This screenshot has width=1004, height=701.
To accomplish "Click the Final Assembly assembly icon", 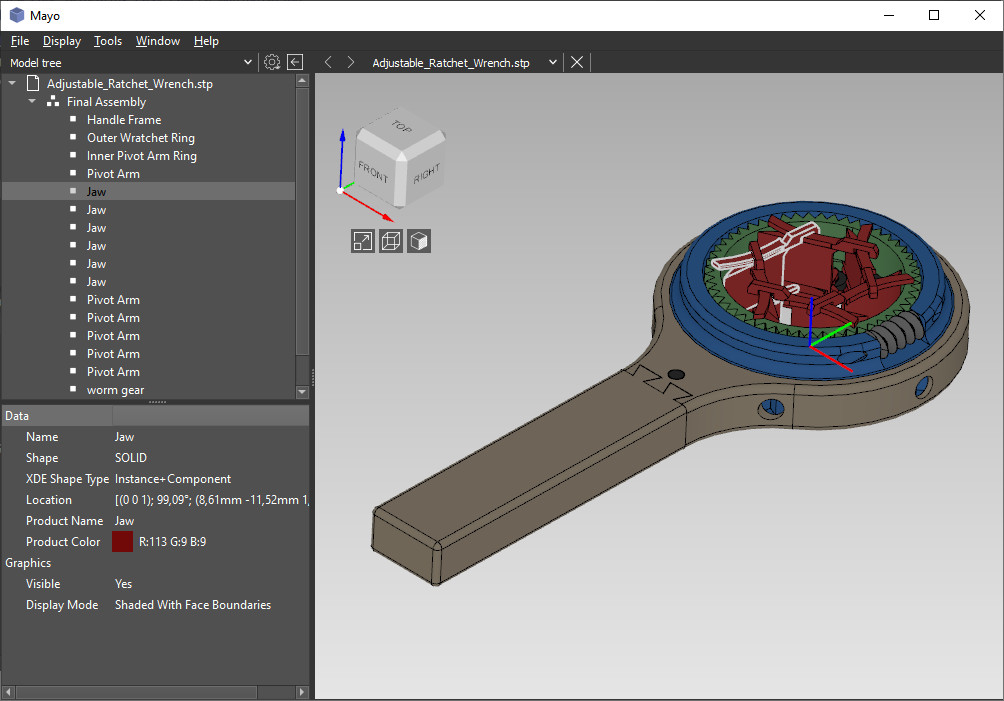I will point(53,101).
